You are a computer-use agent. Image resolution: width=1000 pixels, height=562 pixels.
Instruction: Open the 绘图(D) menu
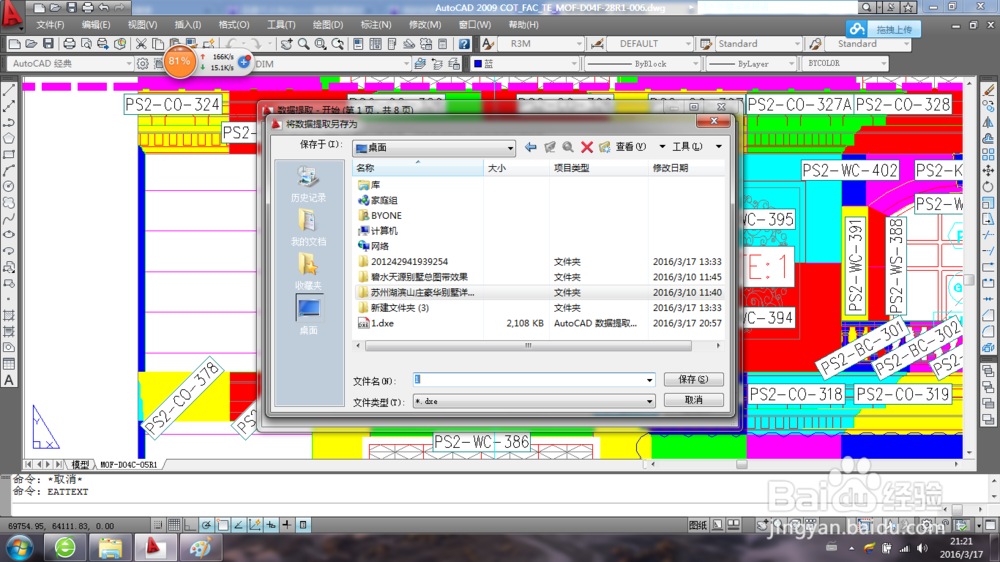[x=328, y=25]
